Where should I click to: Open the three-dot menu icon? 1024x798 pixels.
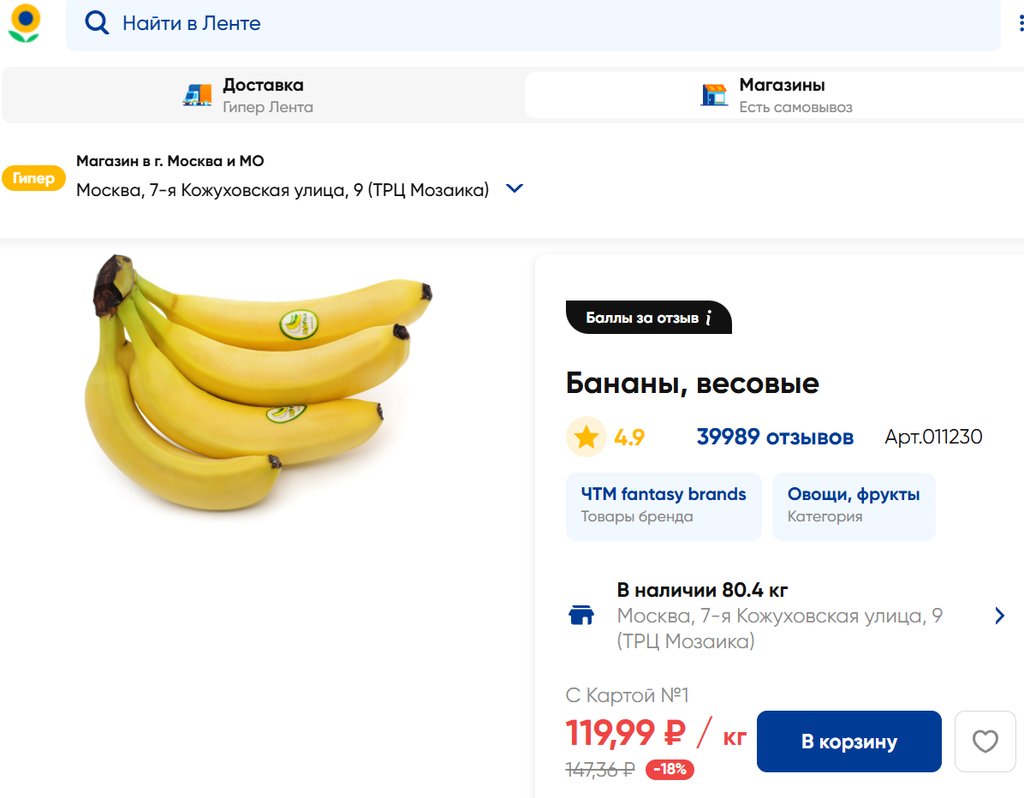[x=1020, y=23]
